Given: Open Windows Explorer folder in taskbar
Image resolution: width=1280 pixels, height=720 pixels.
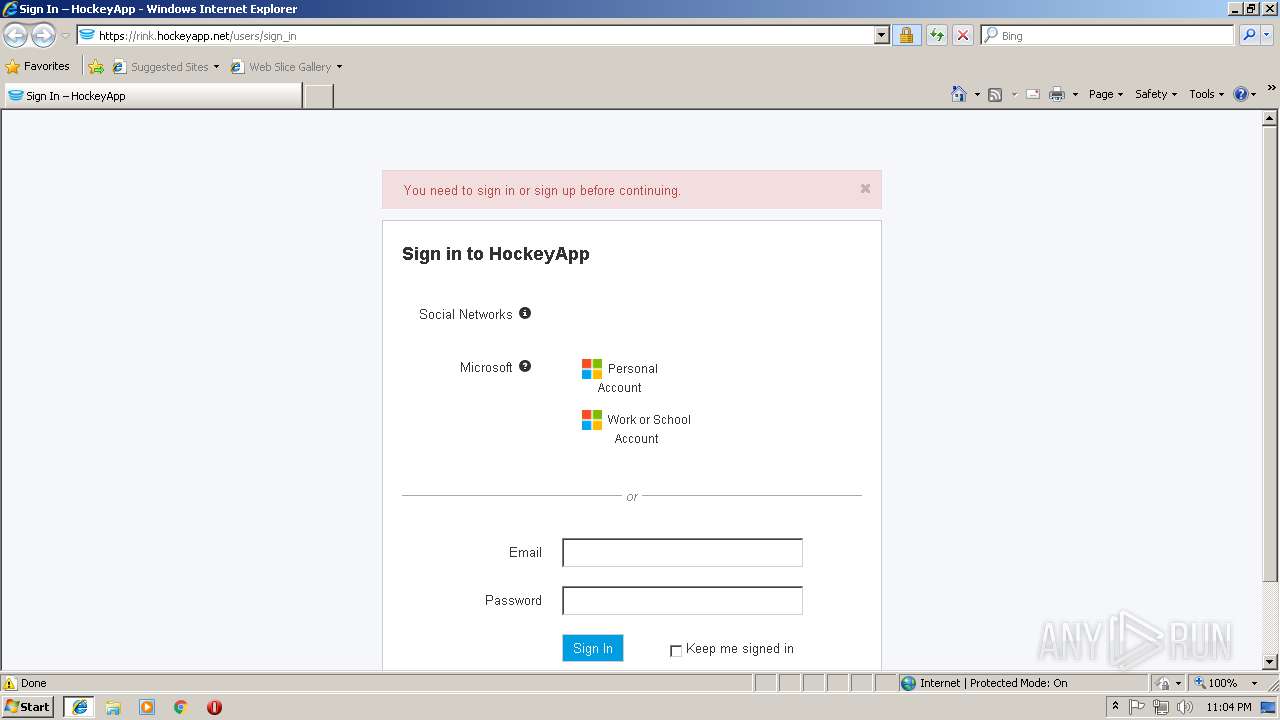Looking at the screenshot, I should click(113, 707).
